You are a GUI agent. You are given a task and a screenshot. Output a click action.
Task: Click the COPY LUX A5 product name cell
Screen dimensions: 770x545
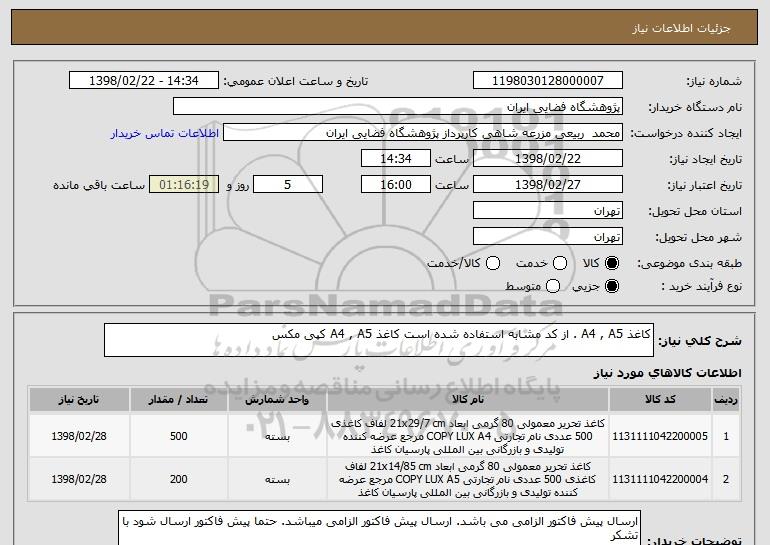[468, 479]
